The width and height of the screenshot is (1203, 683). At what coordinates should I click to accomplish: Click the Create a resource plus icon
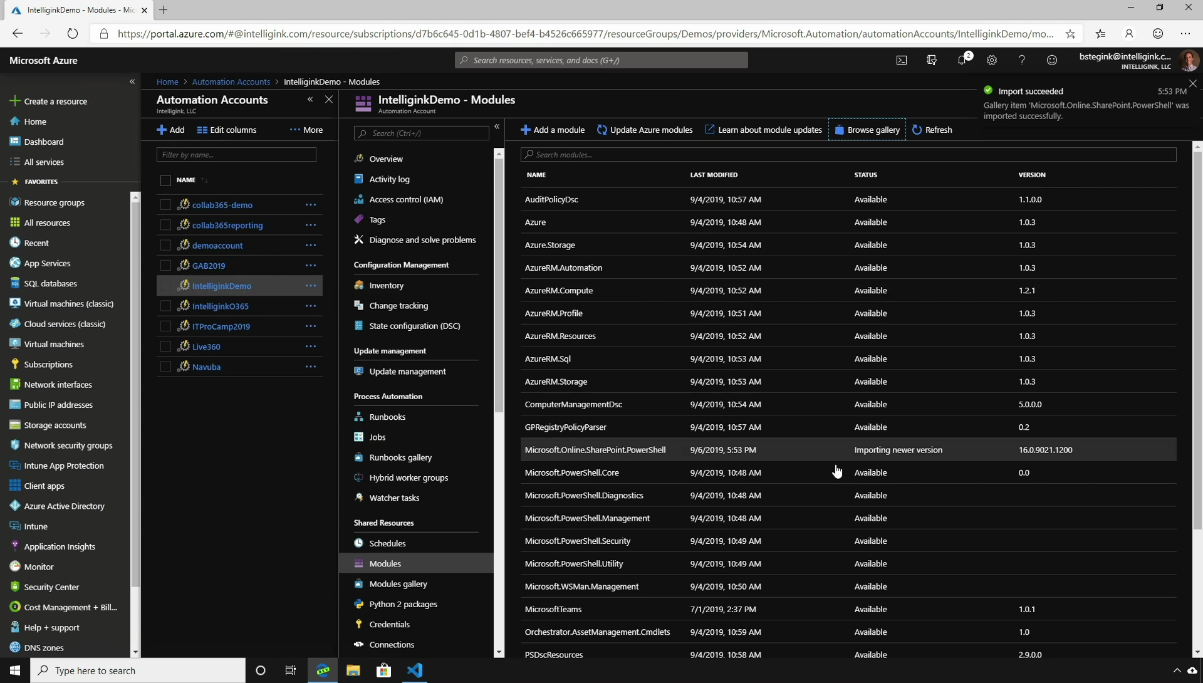(15, 101)
